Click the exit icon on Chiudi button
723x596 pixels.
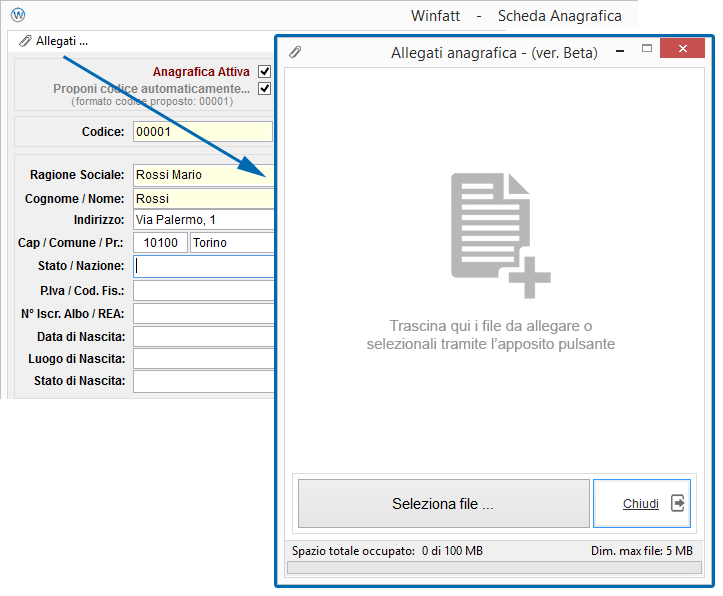click(x=677, y=503)
